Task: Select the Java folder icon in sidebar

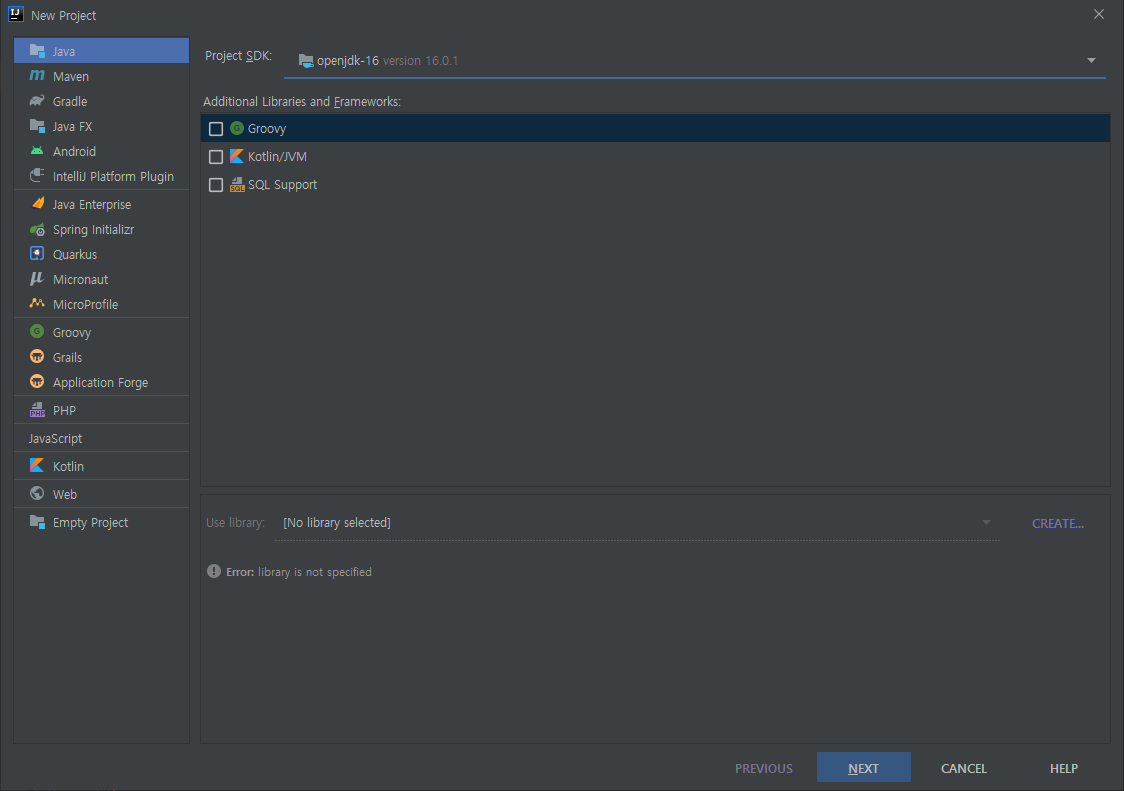Action: click(x=37, y=51)
